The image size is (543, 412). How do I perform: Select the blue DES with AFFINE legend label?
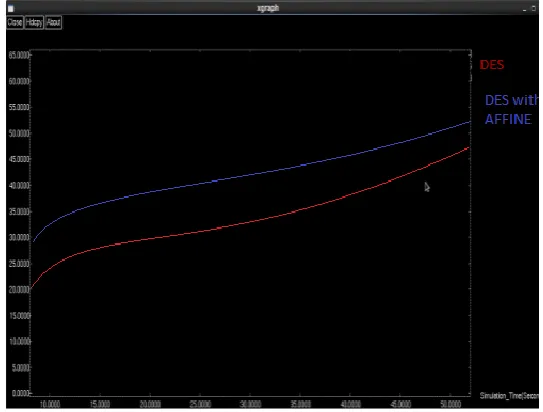point(511,110)
